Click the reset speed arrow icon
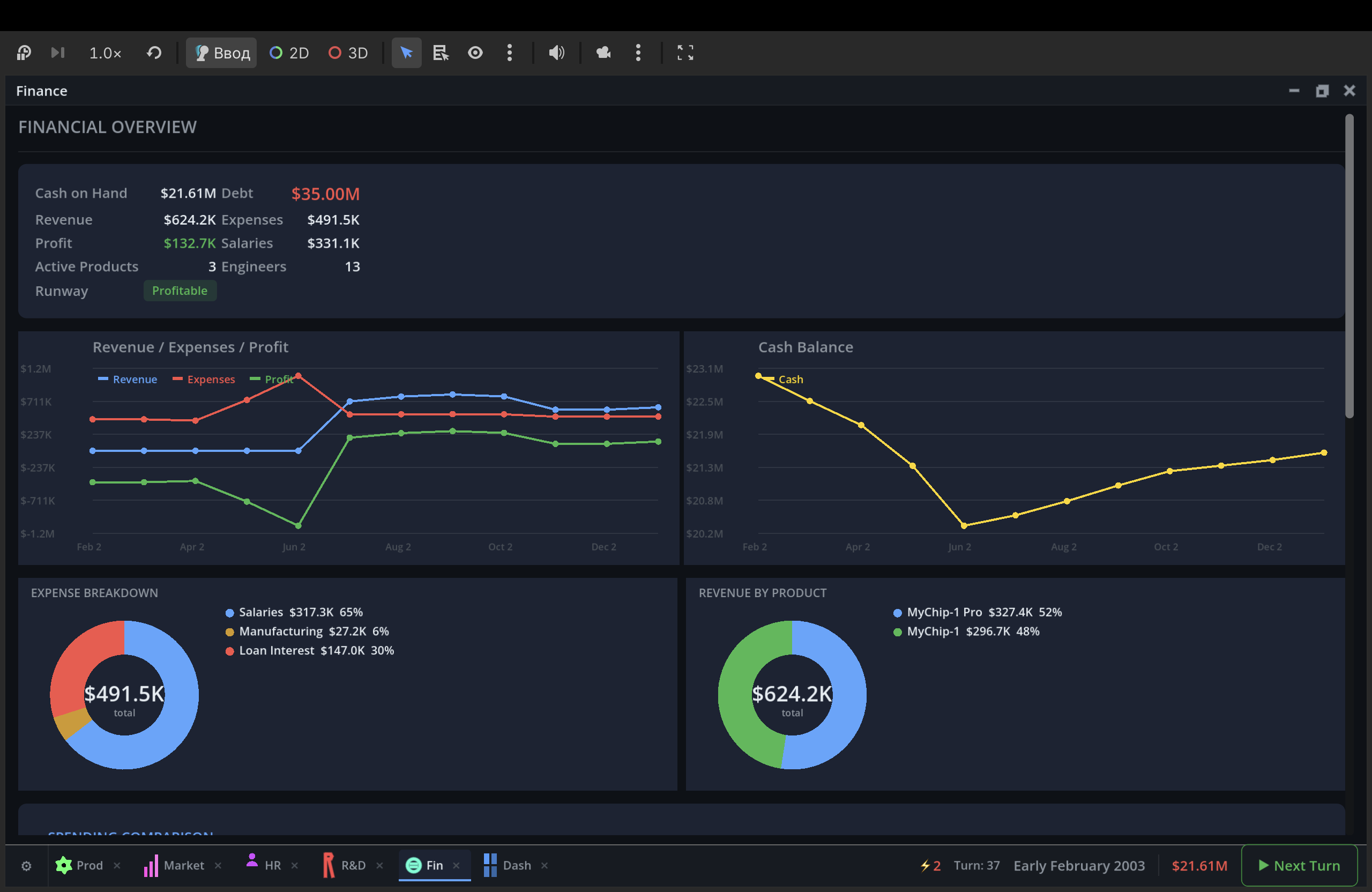1372x892 pixels. click(x=153, y=53)
